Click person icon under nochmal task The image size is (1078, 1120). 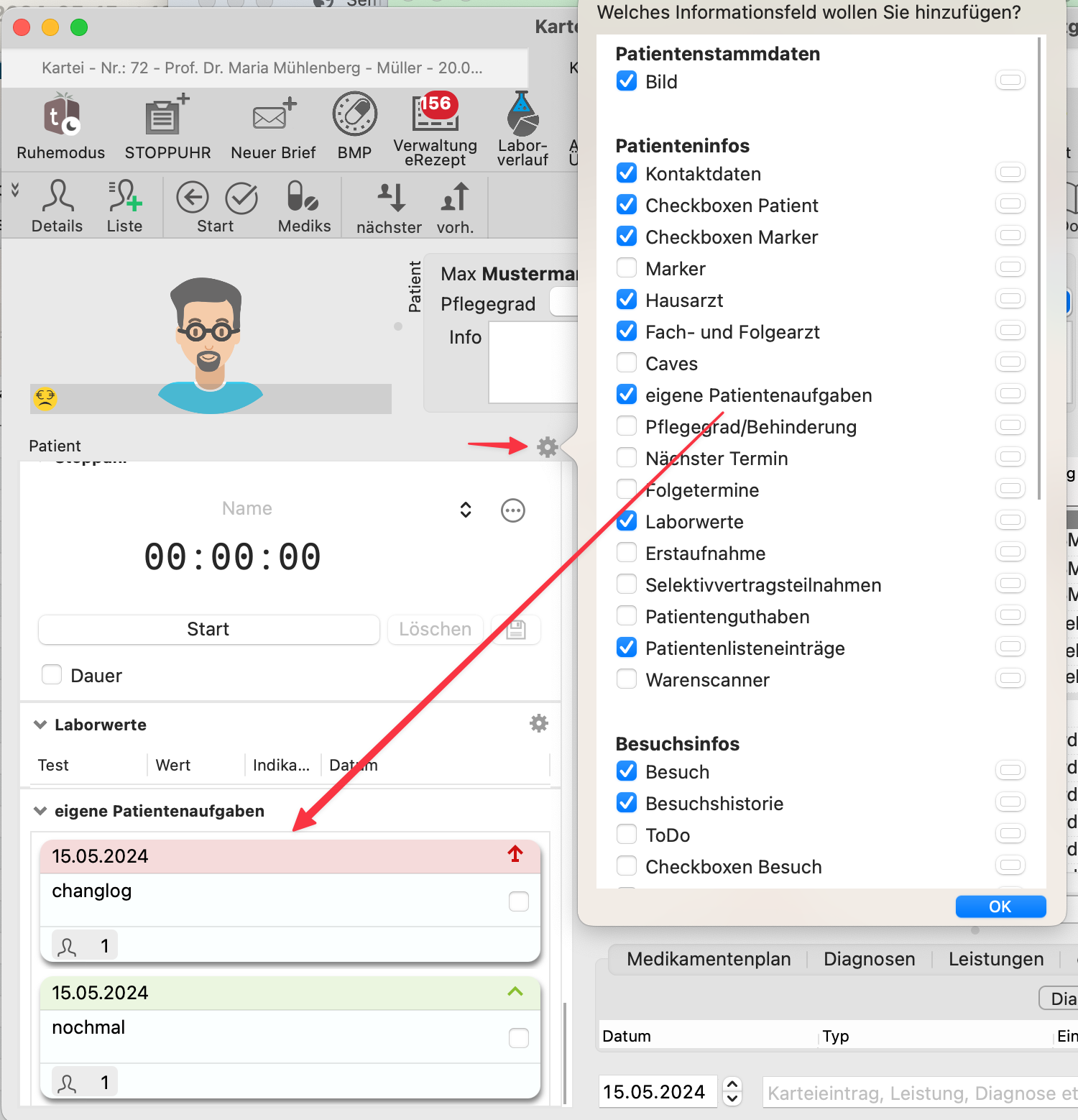[x=67, y=1083]
